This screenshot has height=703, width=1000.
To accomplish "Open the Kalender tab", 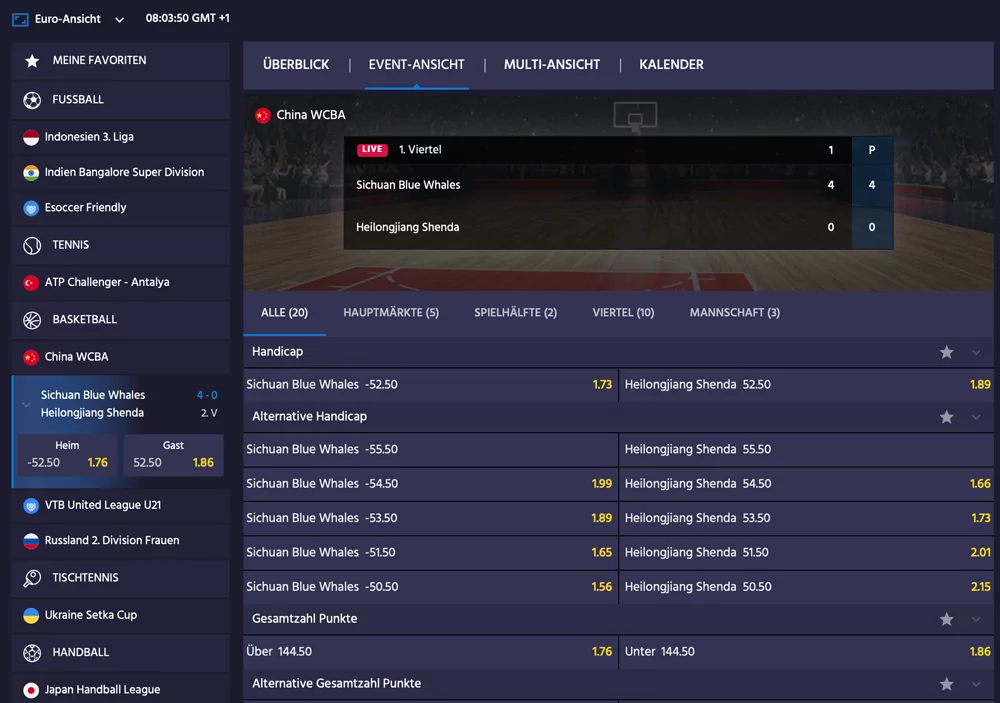I will pyautogui.click(x=672, y=64).
